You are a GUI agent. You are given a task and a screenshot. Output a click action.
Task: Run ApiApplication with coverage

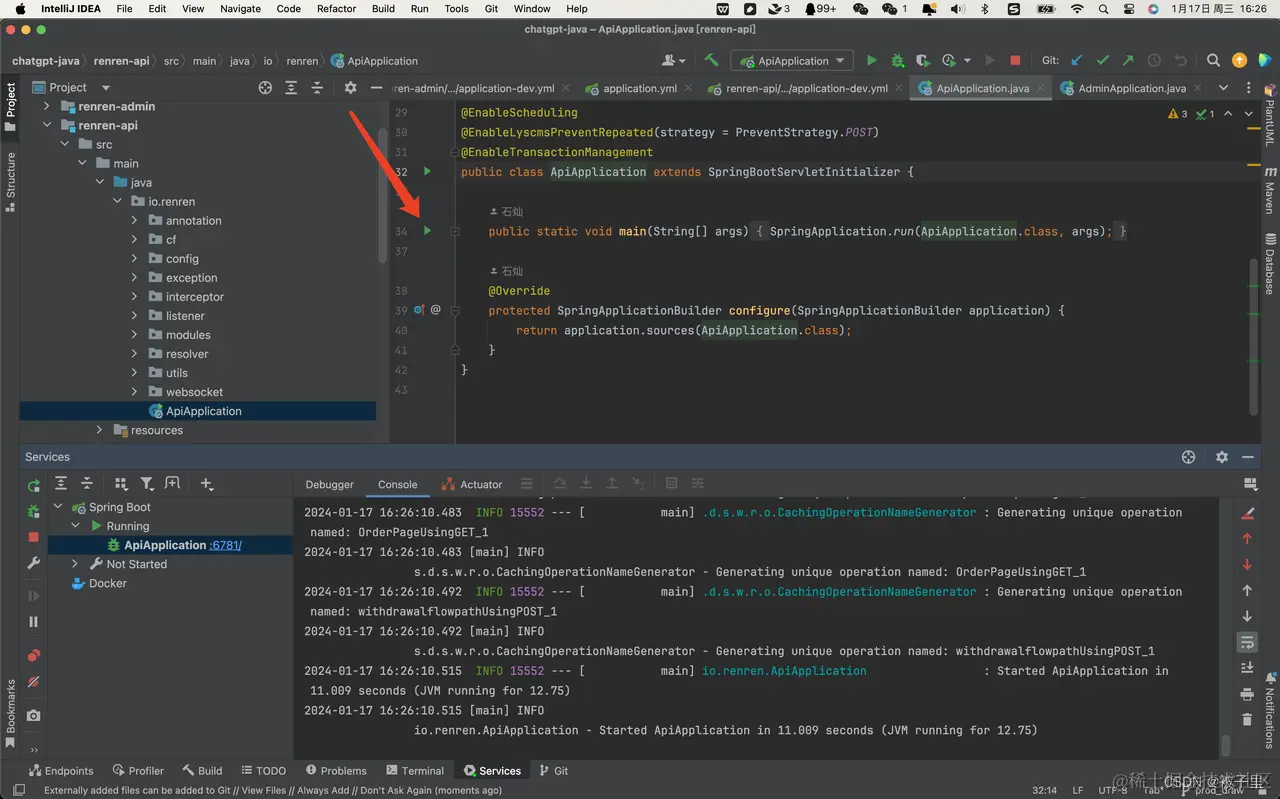922,60
